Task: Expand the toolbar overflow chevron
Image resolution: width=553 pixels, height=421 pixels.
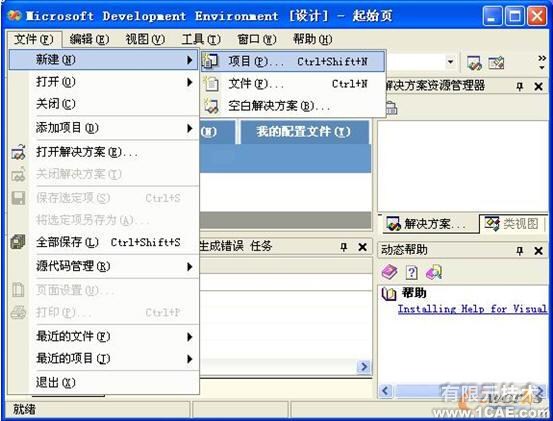Action: click(542, 62)
